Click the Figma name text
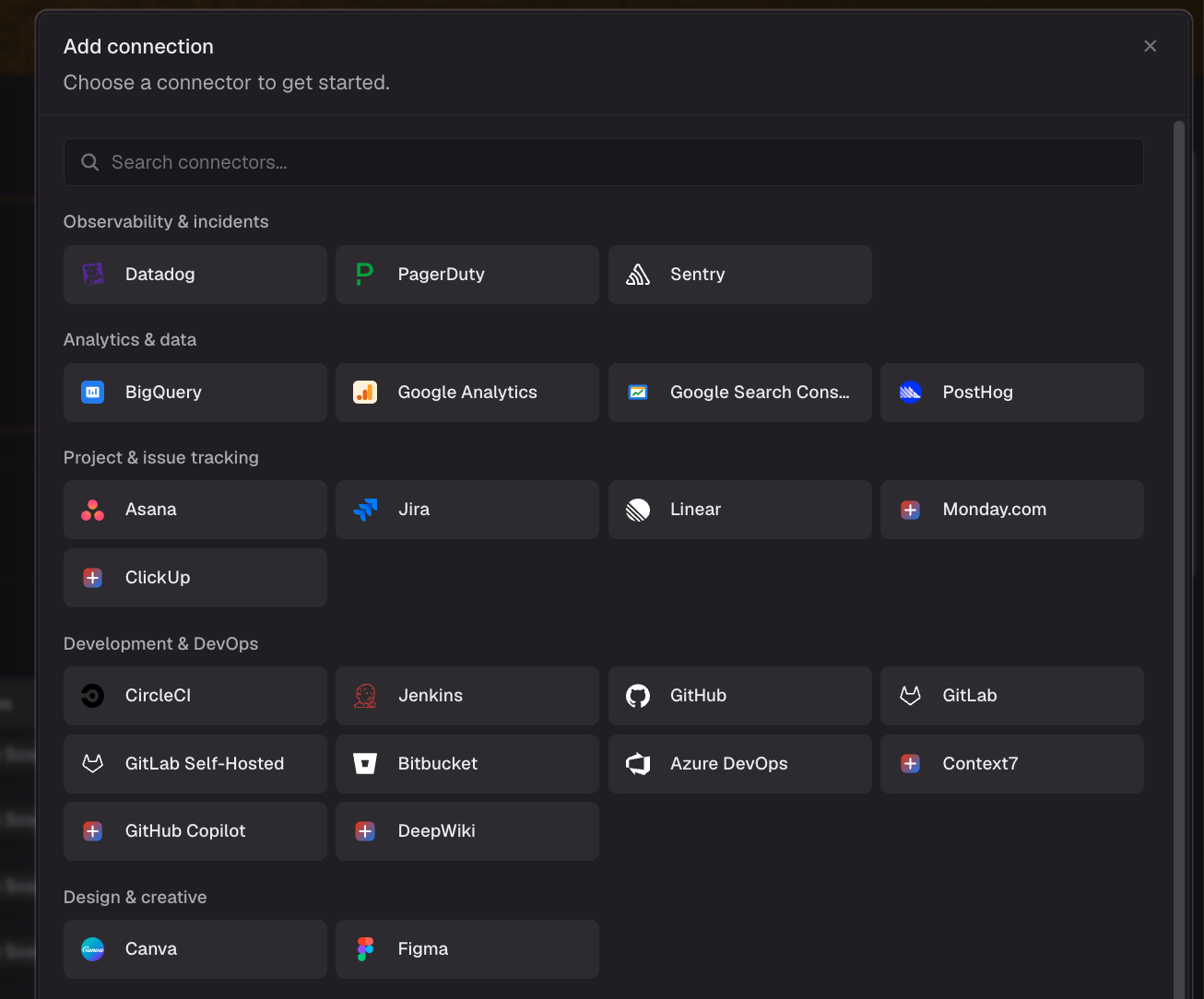This screenshot has width=1204, height=999. coord(423,949)
